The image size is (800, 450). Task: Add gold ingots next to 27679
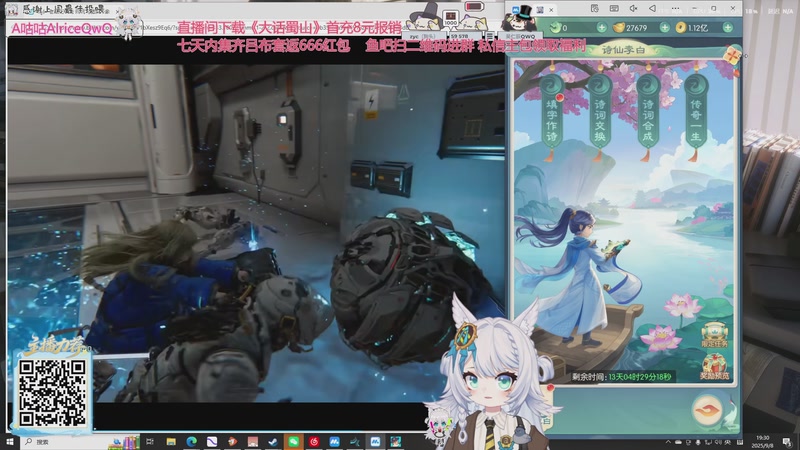(664, 28)
